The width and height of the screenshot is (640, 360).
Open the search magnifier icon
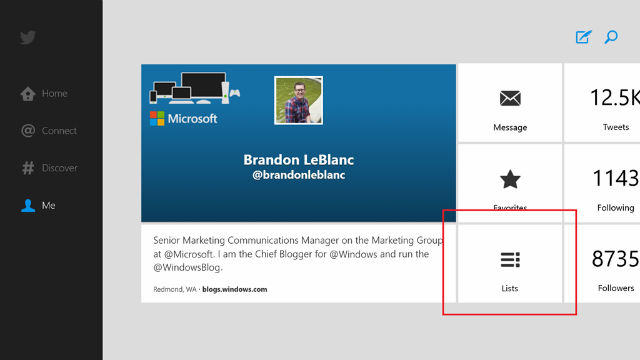[x=611, y=37]
